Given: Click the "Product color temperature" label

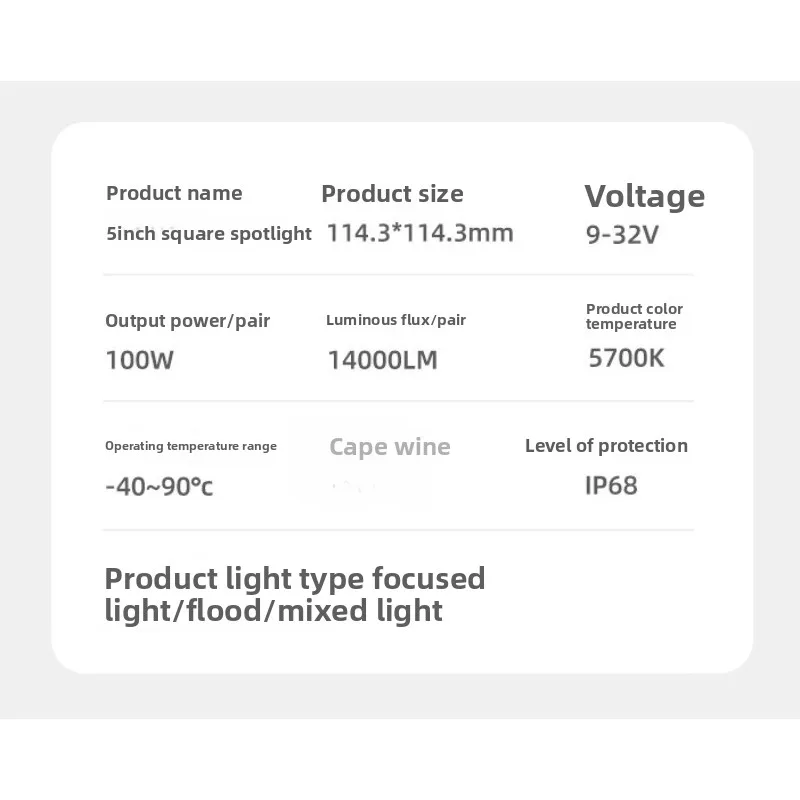Looking at the screenshot, I should (x=634, y=316).
